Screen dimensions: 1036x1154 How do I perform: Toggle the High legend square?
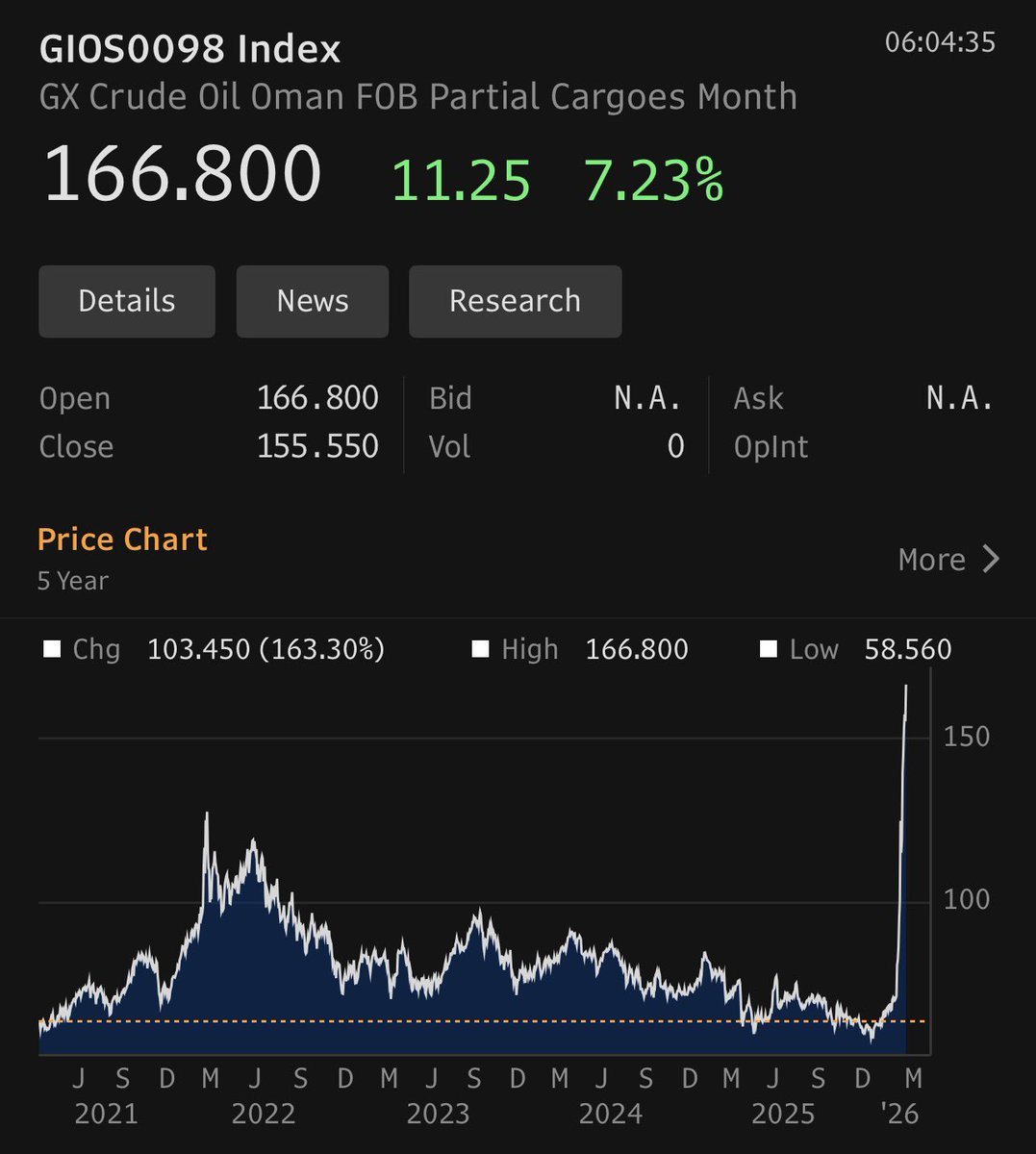[x=480, y=649]
